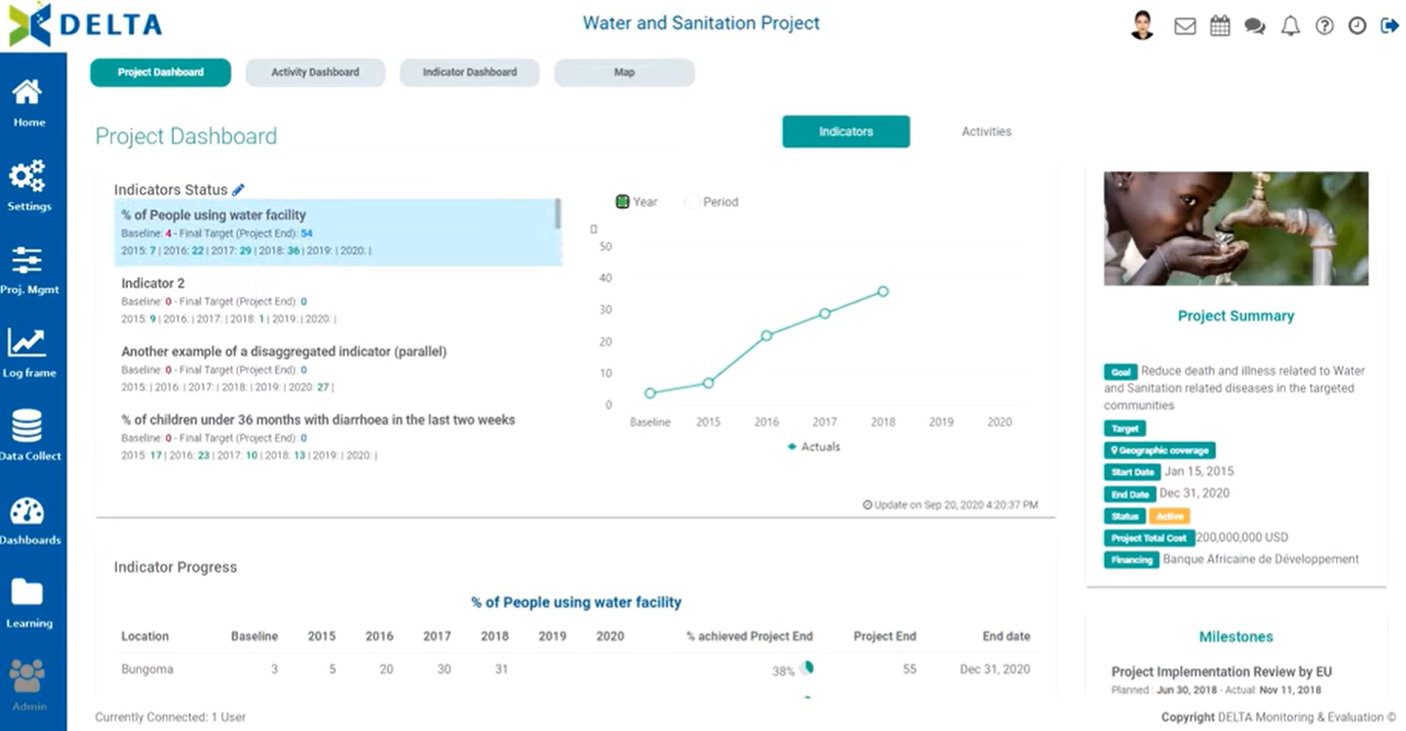The width and height of the screenshot is (1406, 731).
Task: Check the notifications bell
Action: point(1290,26)
